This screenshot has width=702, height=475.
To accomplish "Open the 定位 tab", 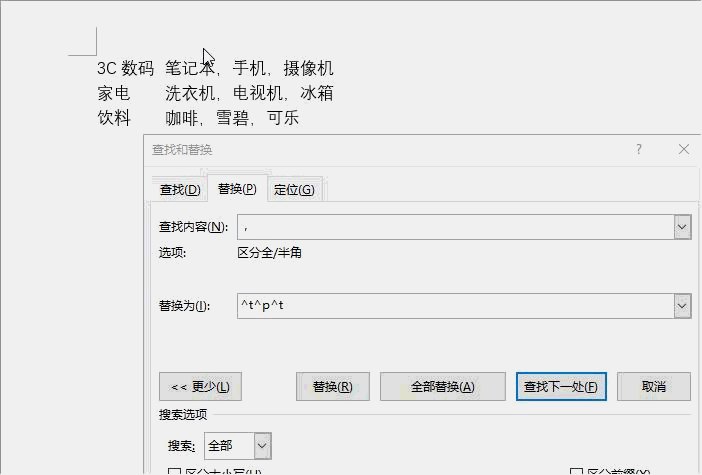I will pos(294,190).
